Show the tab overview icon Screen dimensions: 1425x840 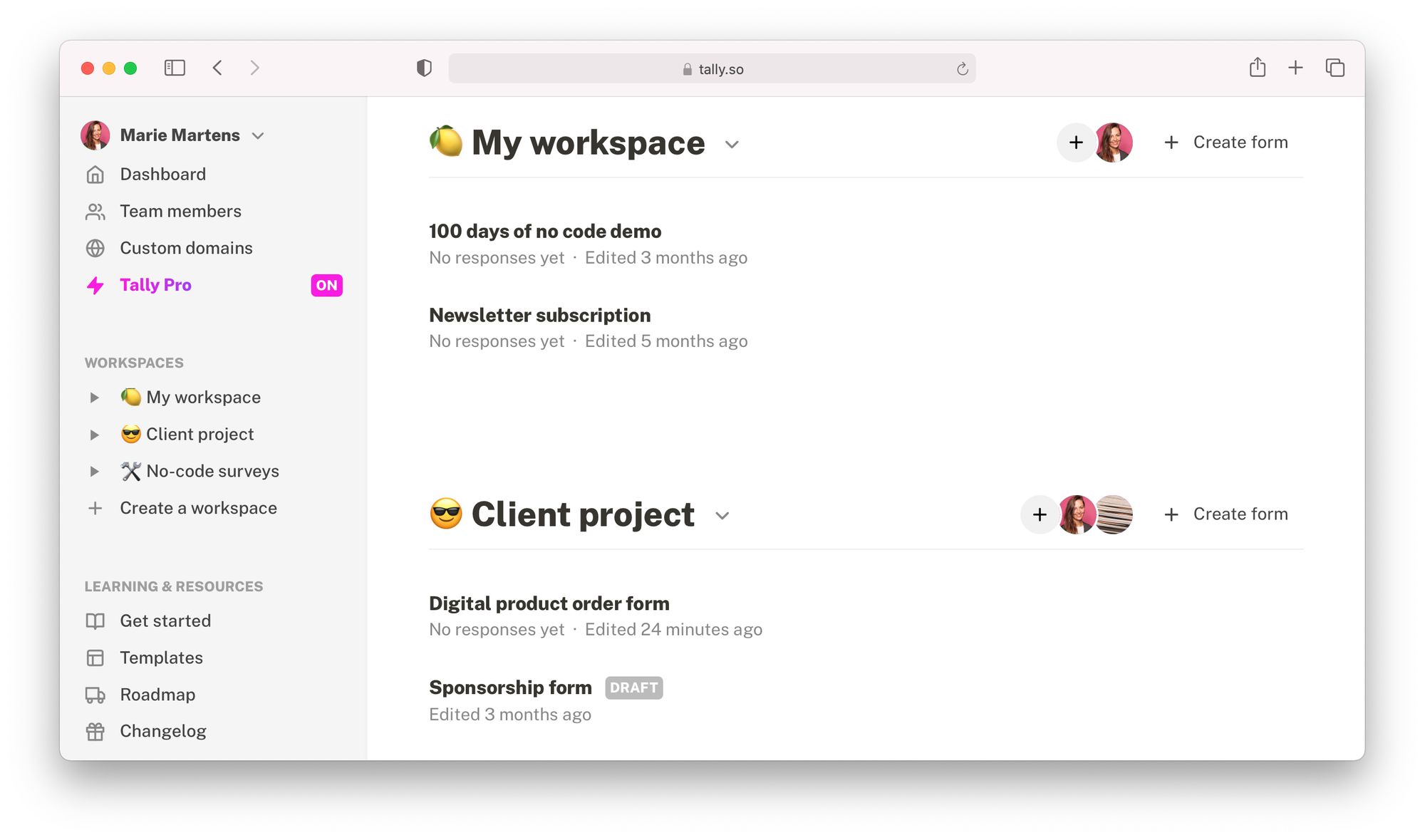pos(1335,68)
